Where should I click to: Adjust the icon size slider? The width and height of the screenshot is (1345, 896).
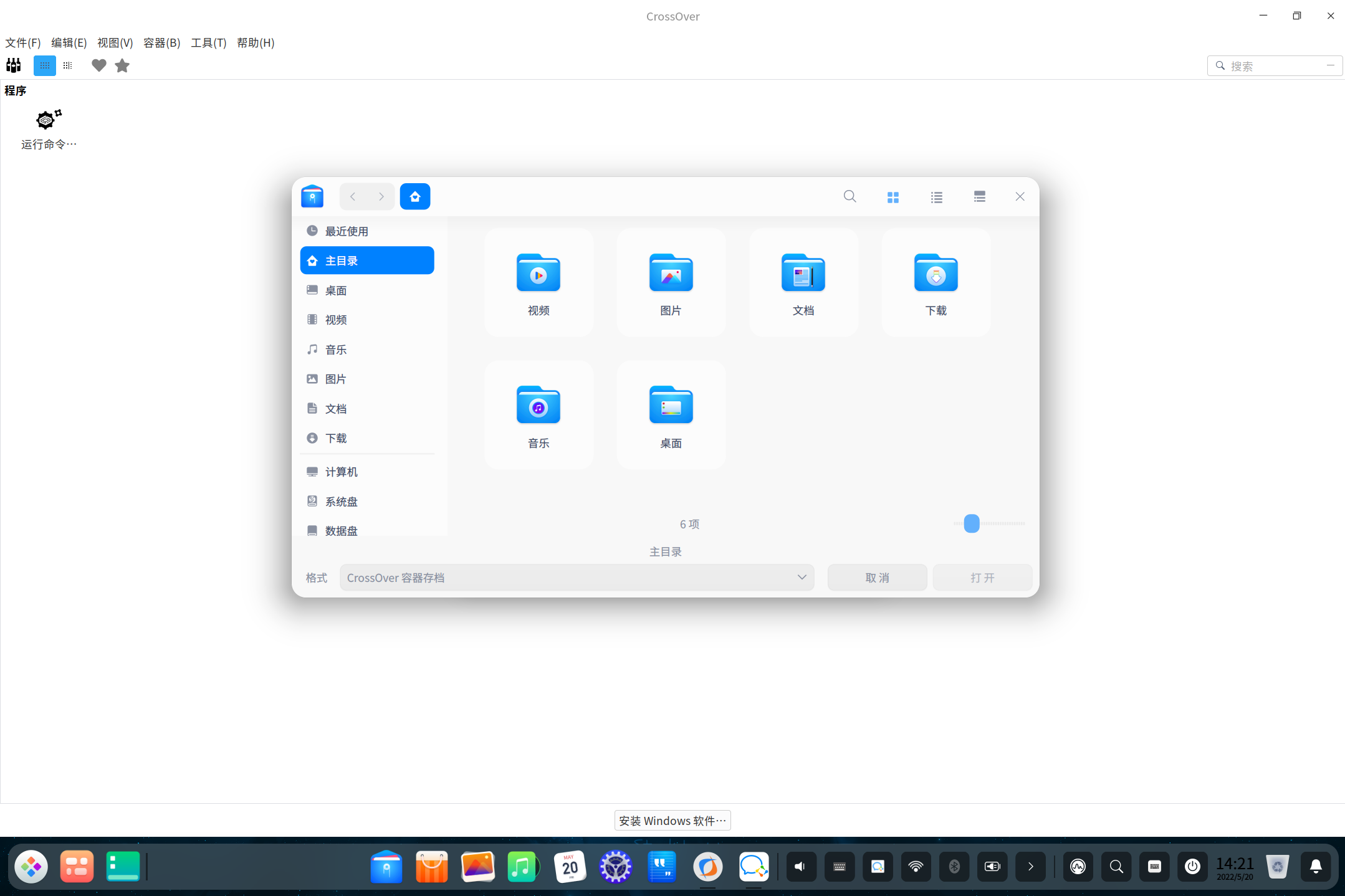coord(972,523)
